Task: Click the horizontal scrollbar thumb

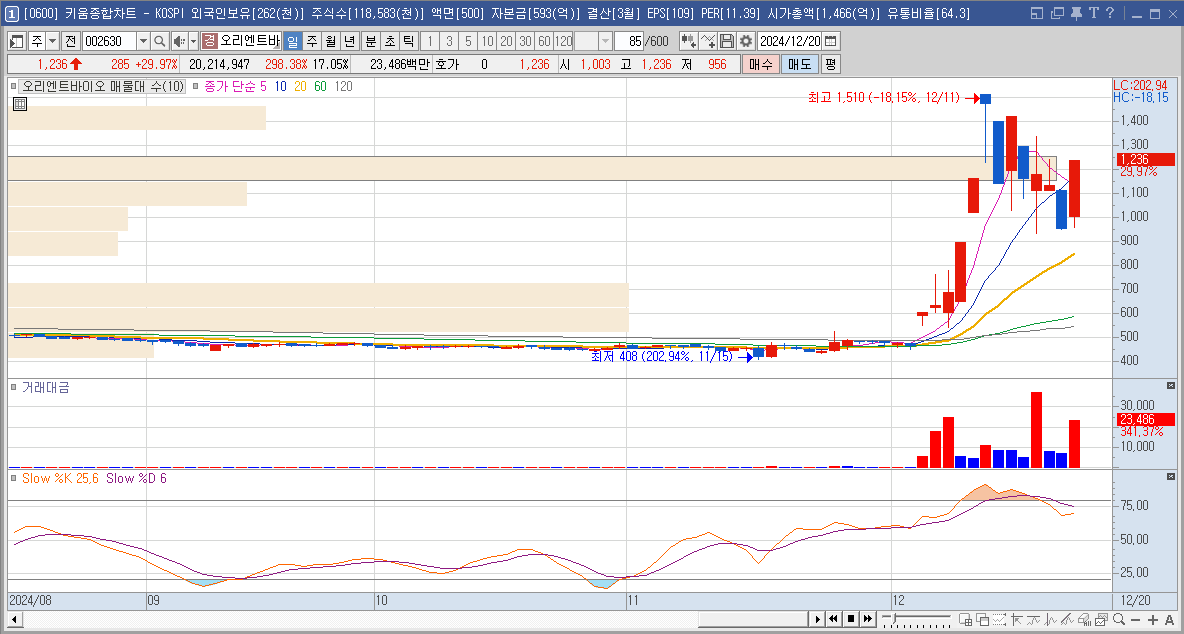Action: click(752, 620)
